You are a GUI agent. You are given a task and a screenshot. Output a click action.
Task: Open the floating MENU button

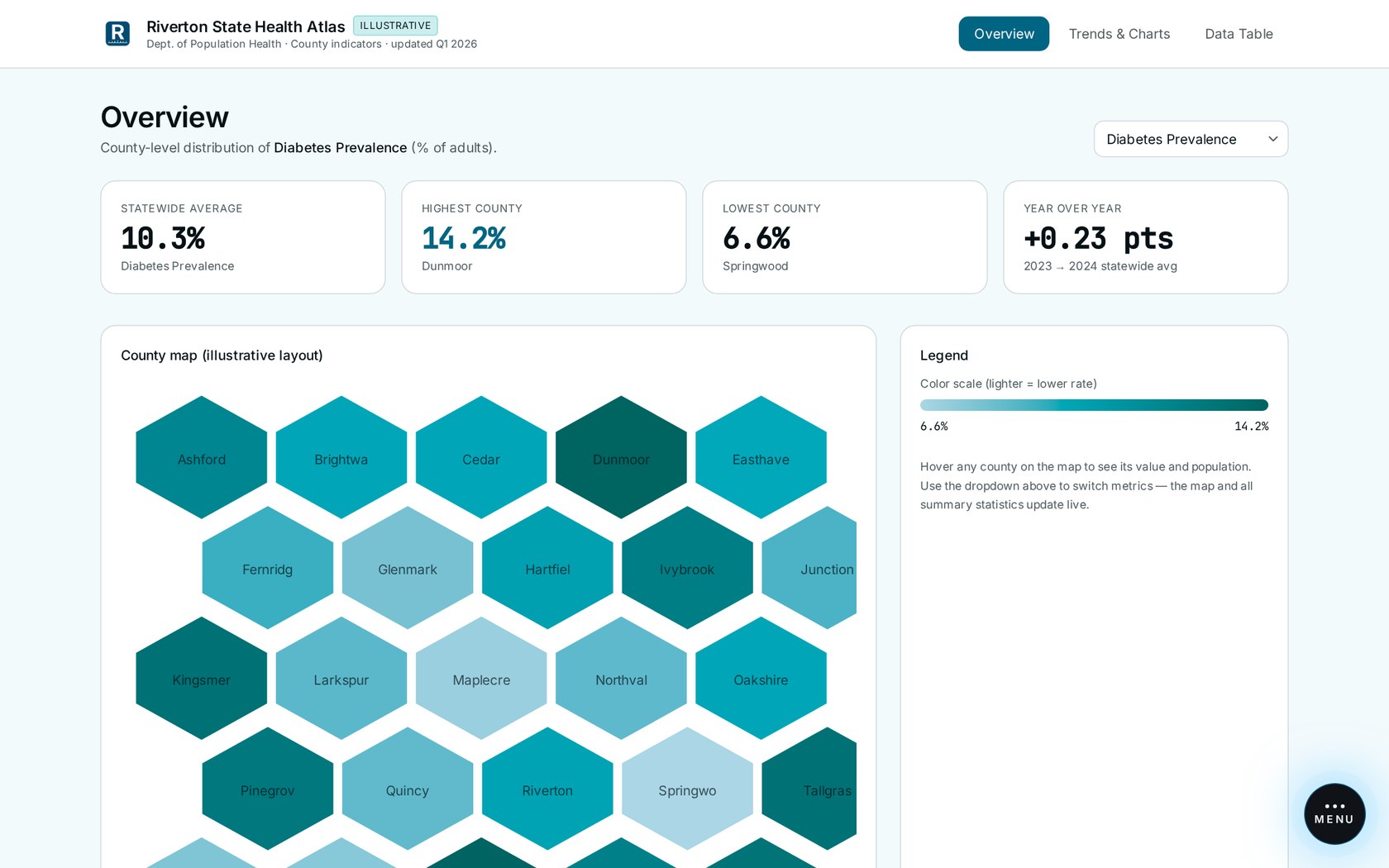click(1334, 813)
